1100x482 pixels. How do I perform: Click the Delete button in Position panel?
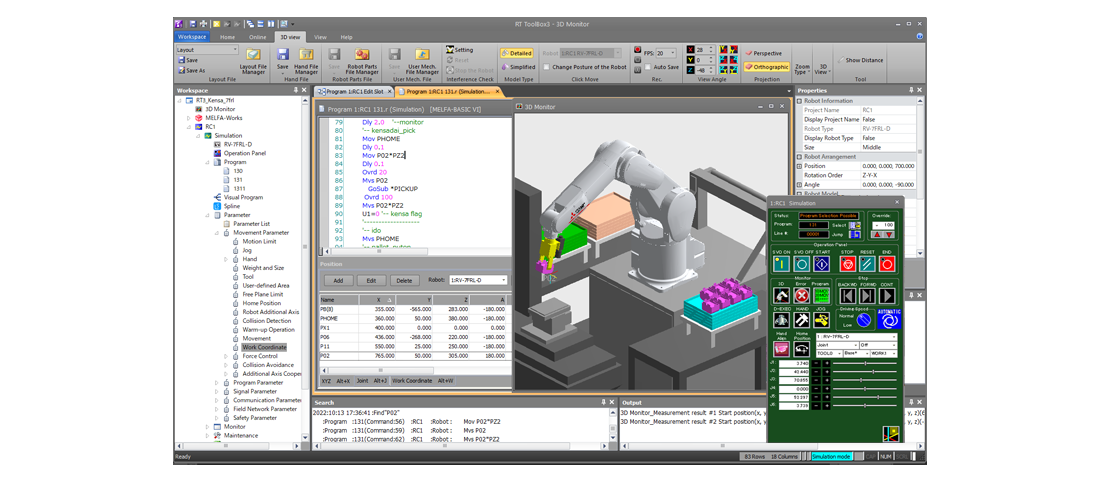404,280
